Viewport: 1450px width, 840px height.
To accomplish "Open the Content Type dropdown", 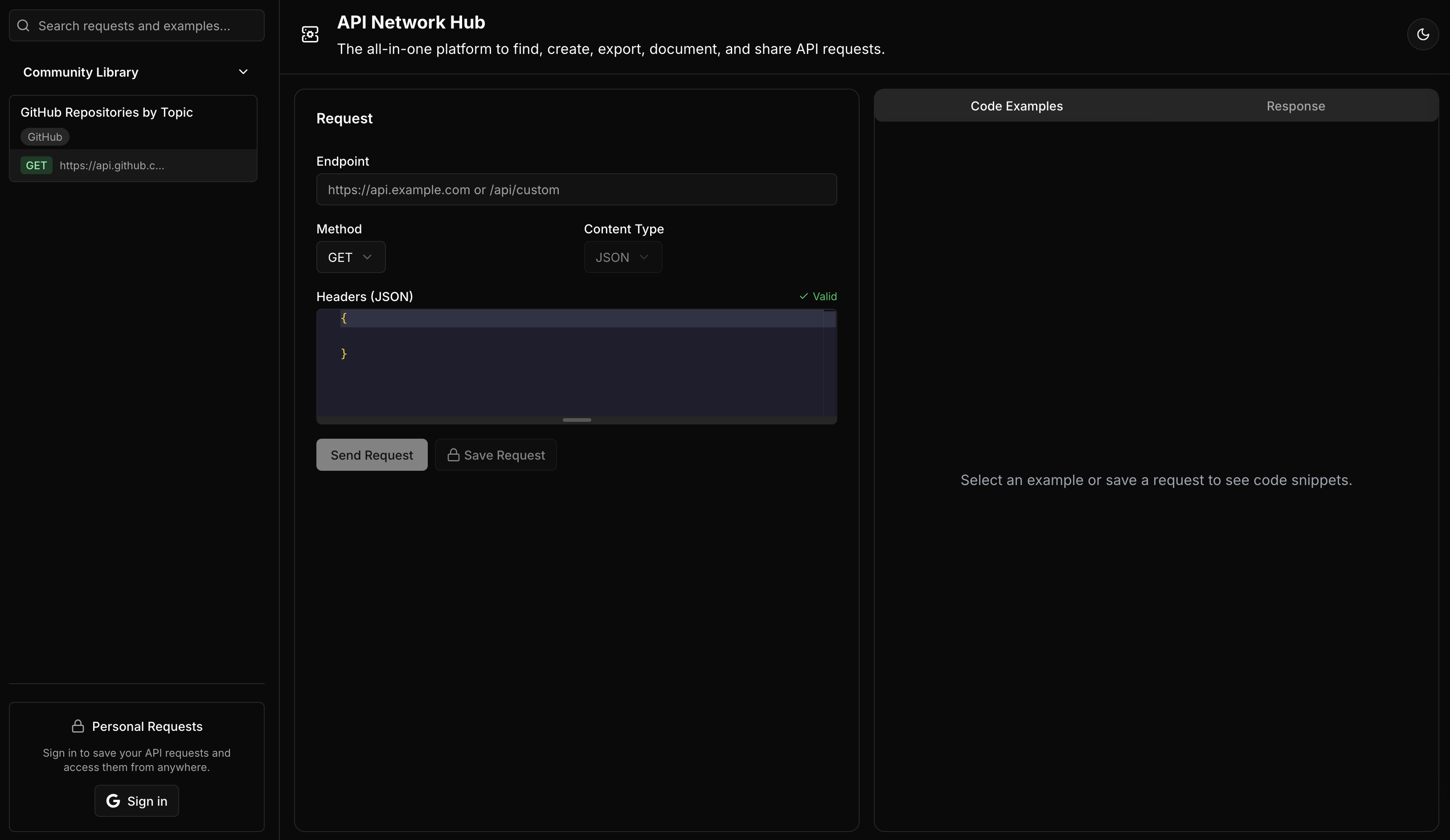I will [x=622, y=257].
